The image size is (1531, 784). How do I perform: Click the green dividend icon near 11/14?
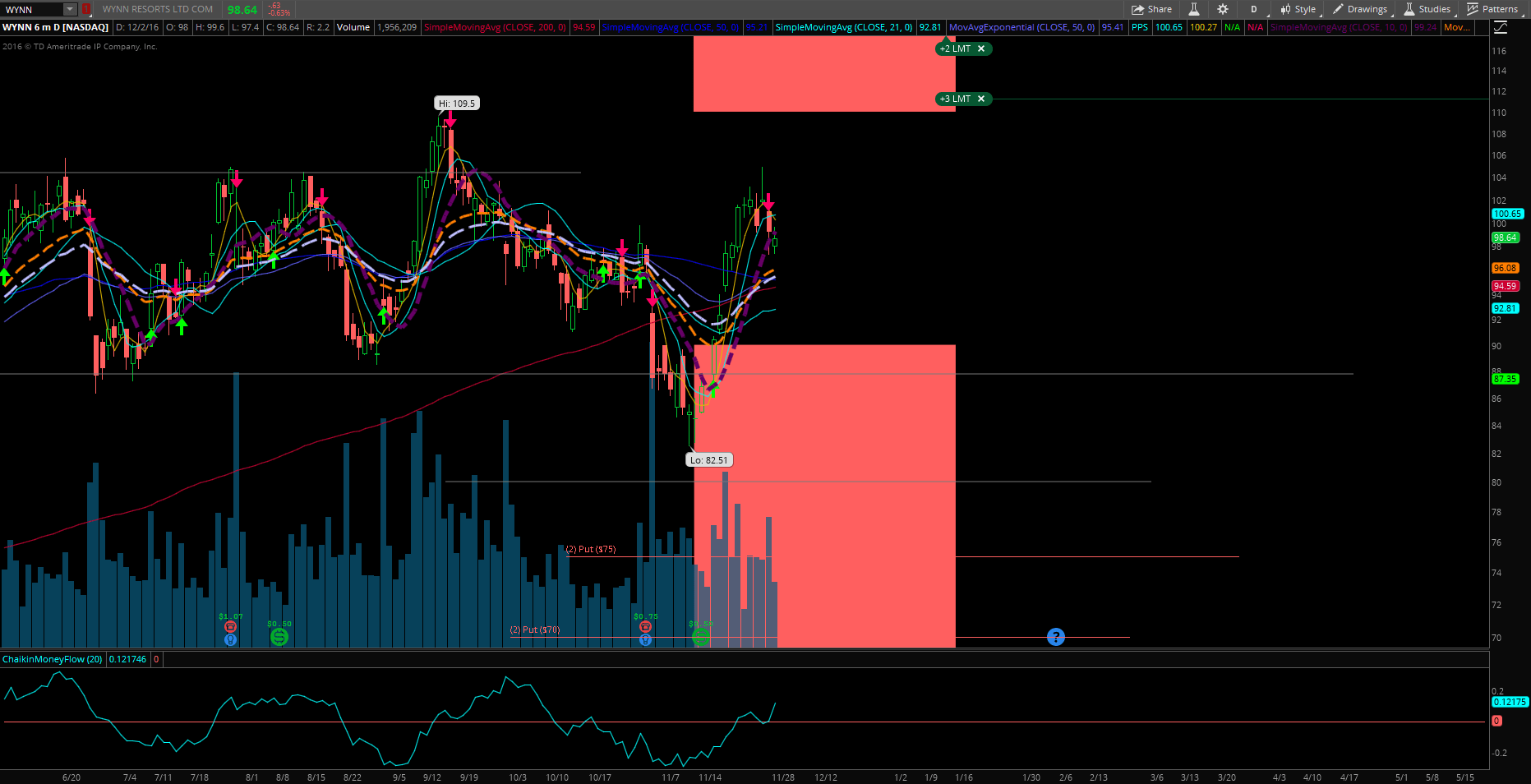tap(700, 636)
